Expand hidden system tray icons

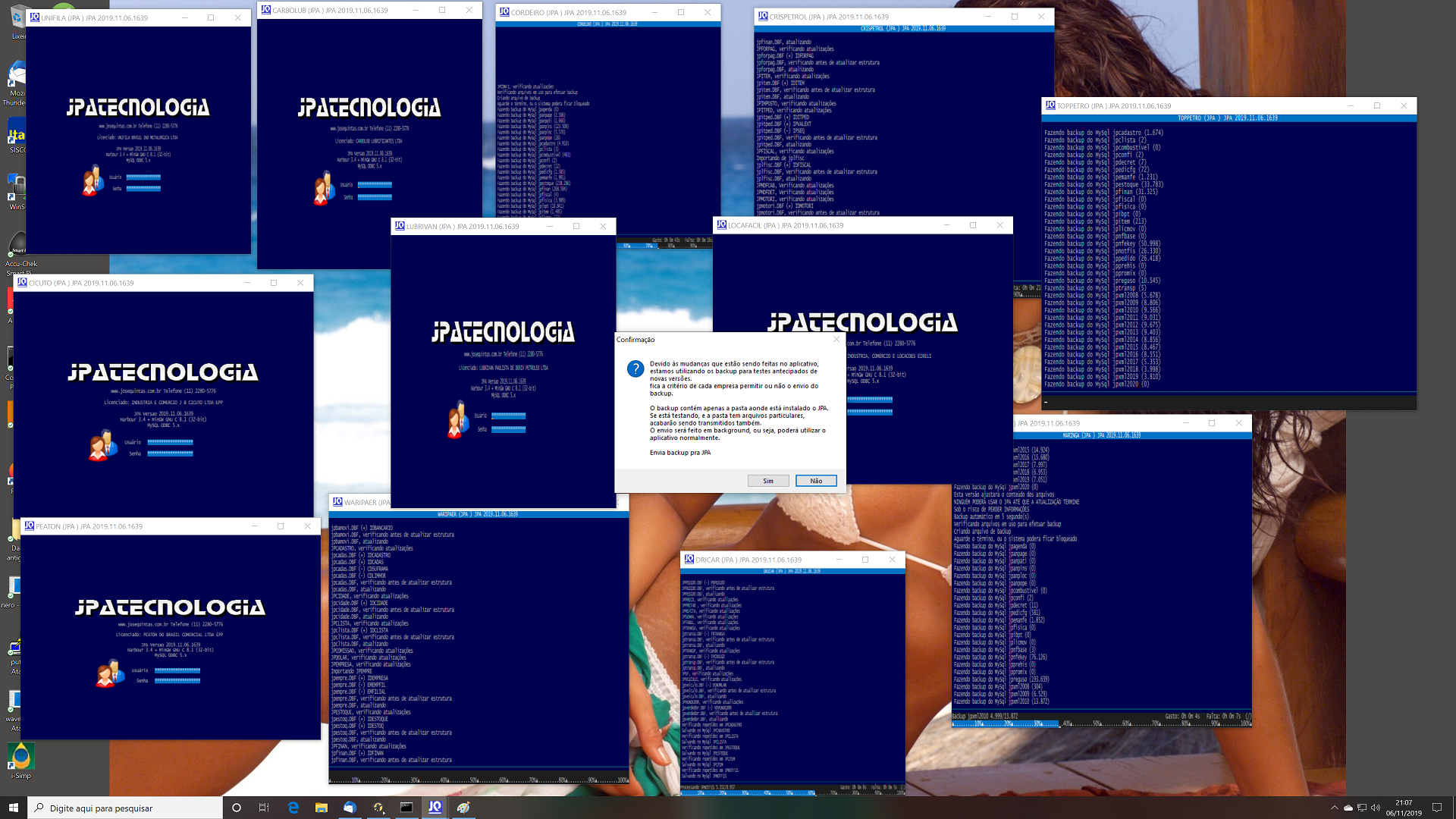tap(1335, 808)
